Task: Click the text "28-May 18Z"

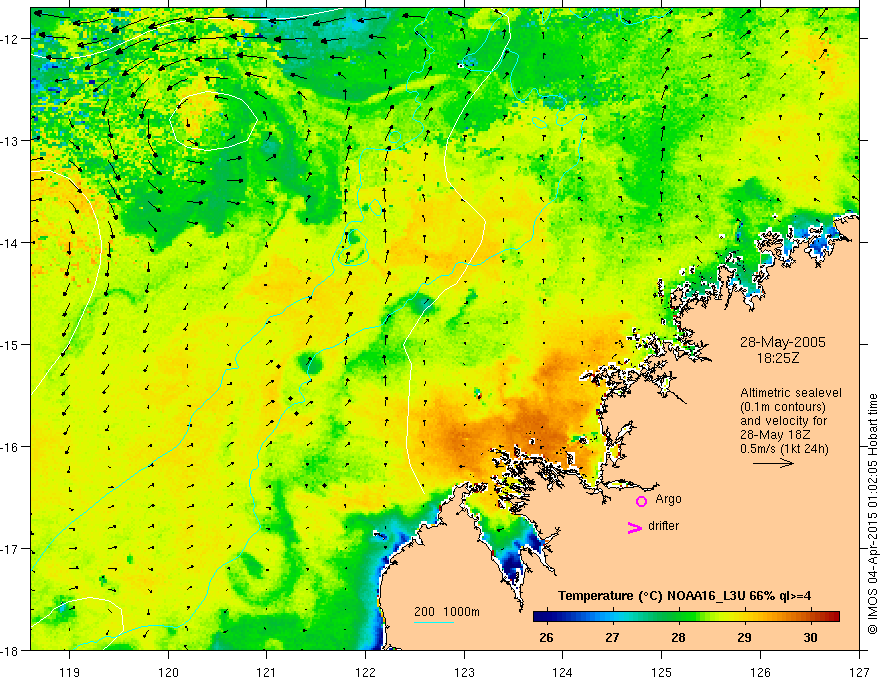Action: (x=774, y=434)
